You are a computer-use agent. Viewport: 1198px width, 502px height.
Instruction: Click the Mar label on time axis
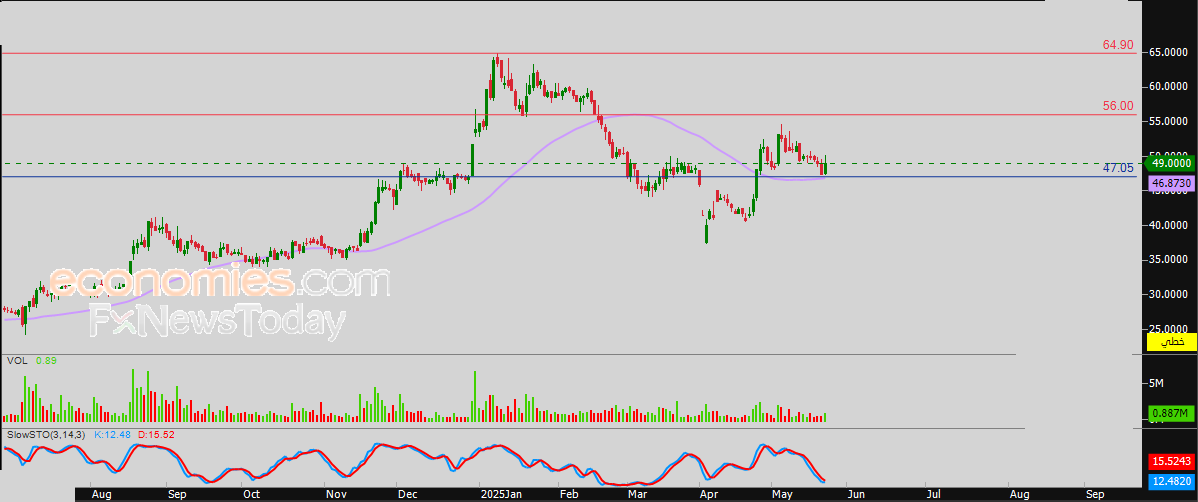click(638, 494)
